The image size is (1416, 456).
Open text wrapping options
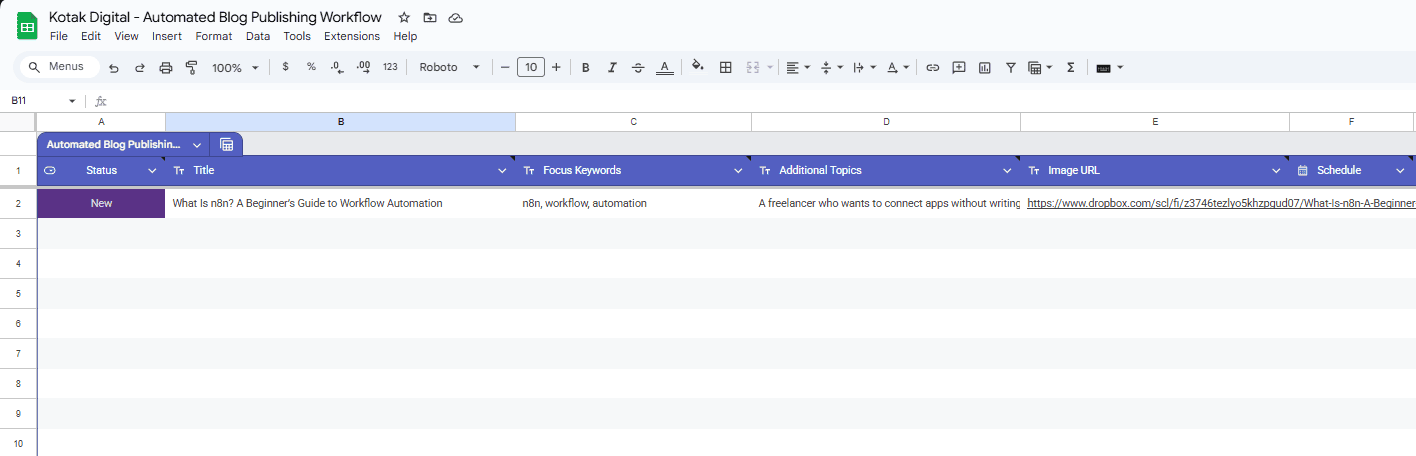(864, 67)
